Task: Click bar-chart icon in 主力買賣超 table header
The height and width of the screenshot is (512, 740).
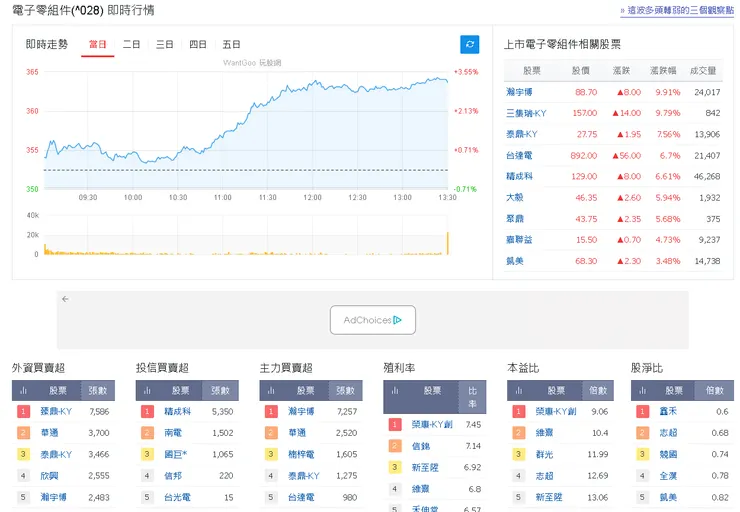Action: (271, 391)
